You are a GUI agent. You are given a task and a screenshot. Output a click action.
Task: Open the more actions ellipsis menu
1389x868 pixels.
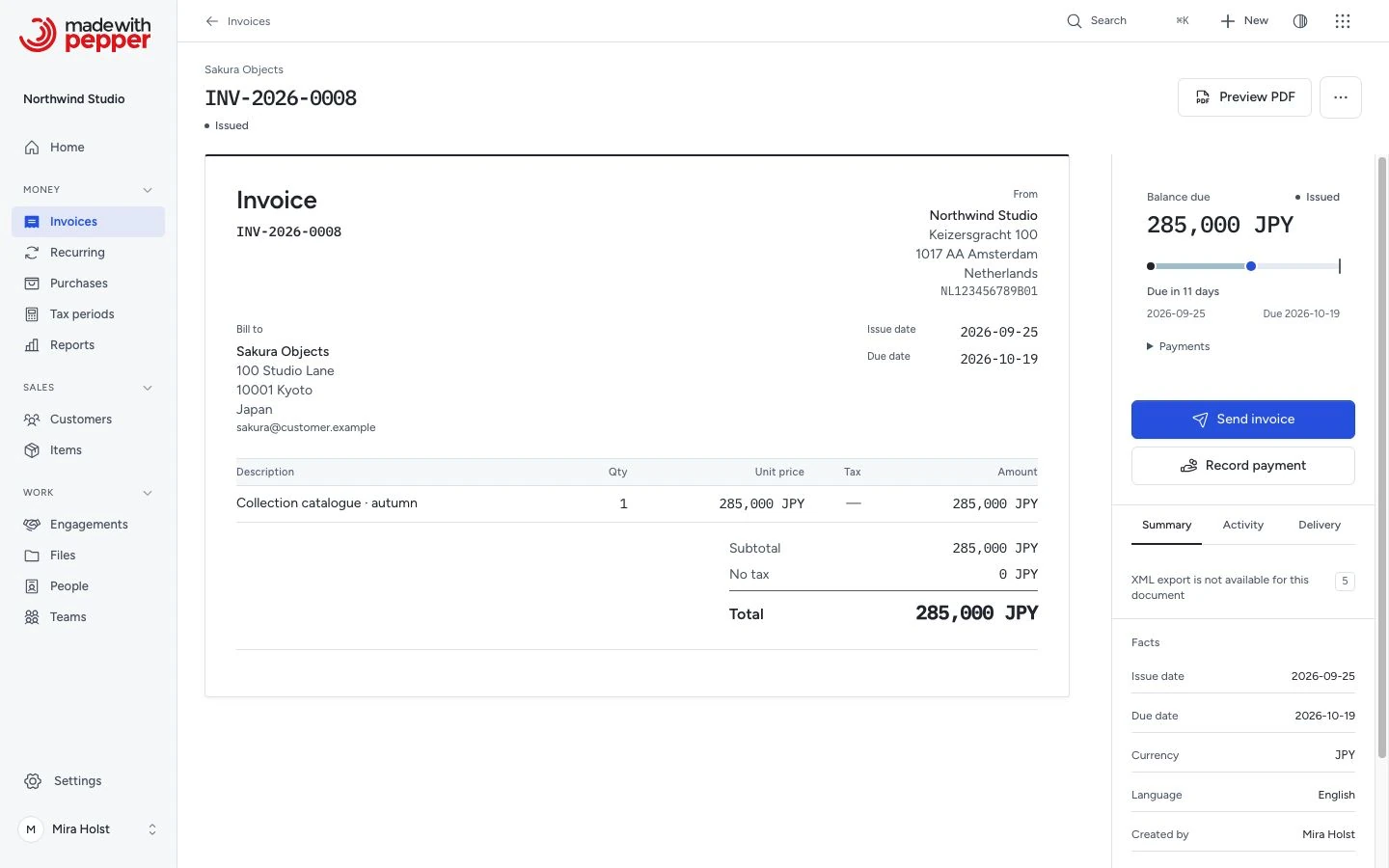point(1341,97)
